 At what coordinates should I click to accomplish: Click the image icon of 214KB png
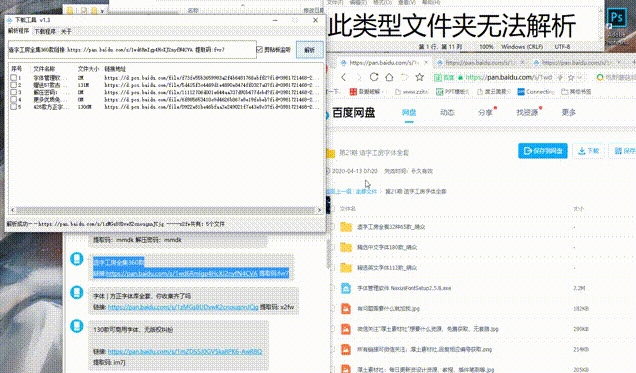tap(346, 349)
